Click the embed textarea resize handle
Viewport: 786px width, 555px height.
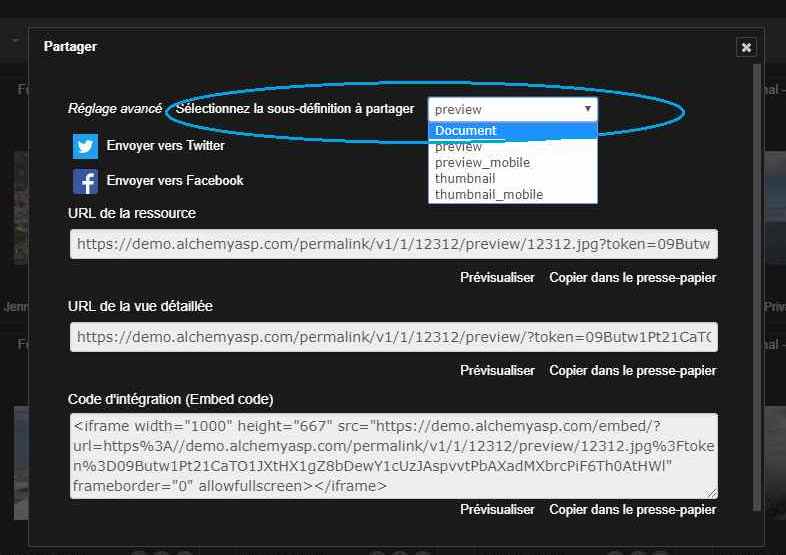[712, 494]
